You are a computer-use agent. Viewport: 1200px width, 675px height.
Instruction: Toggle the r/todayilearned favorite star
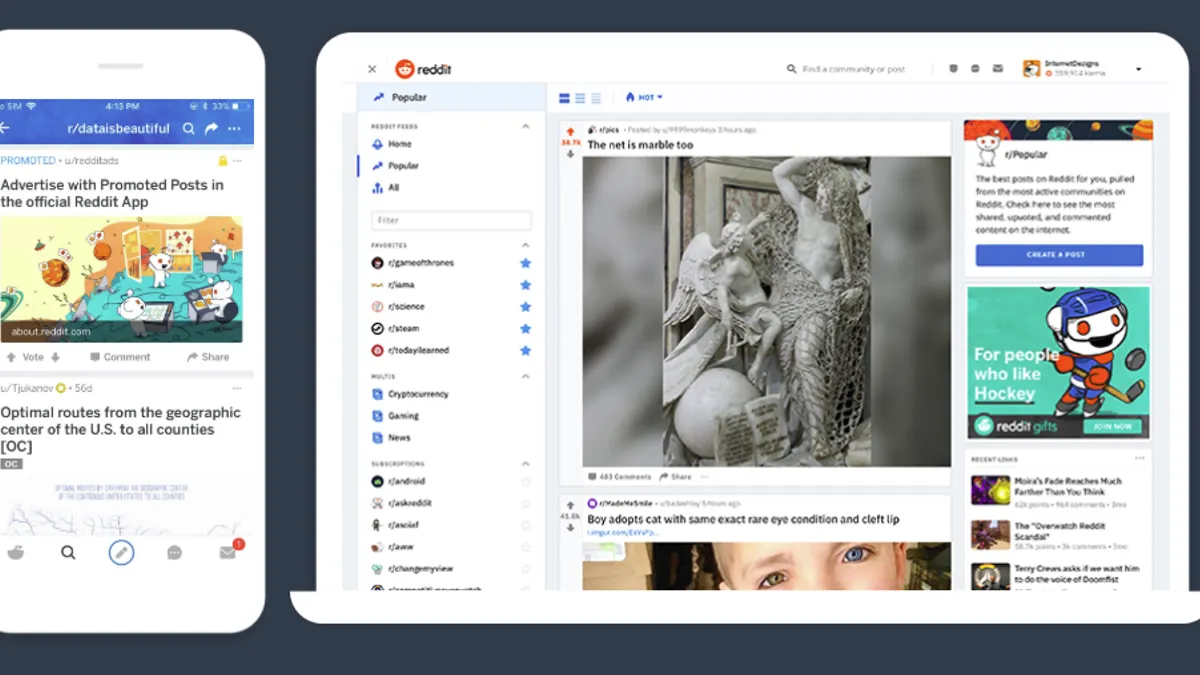click(526, 351)
